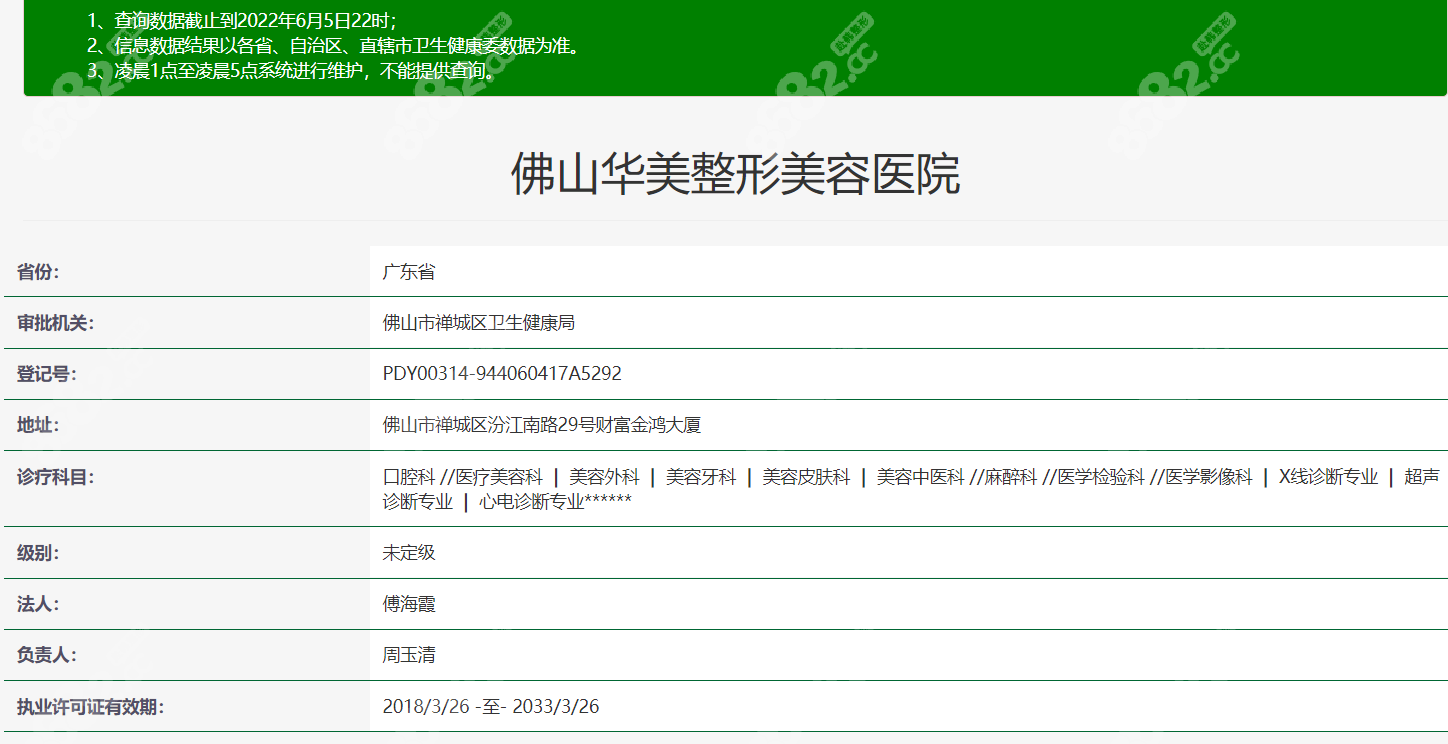Click the person in charge 周玉清

tap(409, 656)
